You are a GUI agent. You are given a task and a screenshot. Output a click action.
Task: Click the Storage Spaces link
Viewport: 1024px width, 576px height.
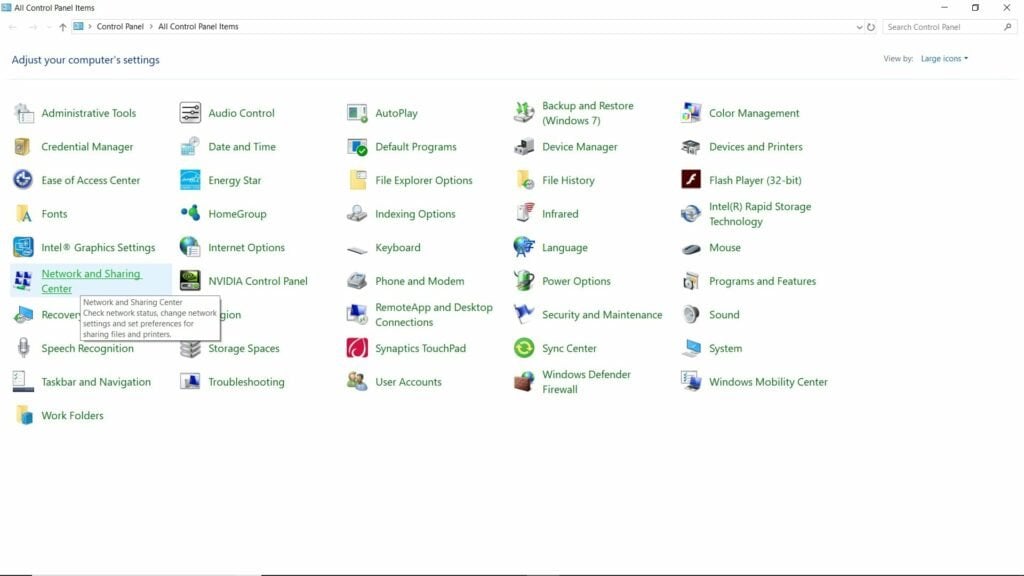[244, 348]
